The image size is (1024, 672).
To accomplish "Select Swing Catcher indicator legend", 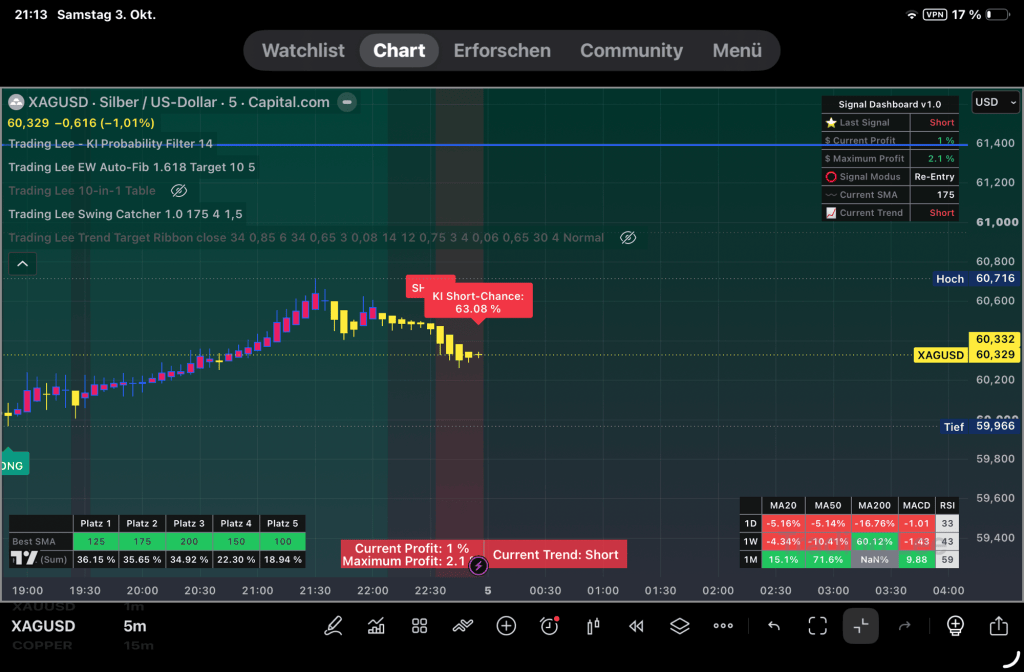I will [x=125, y=214].
